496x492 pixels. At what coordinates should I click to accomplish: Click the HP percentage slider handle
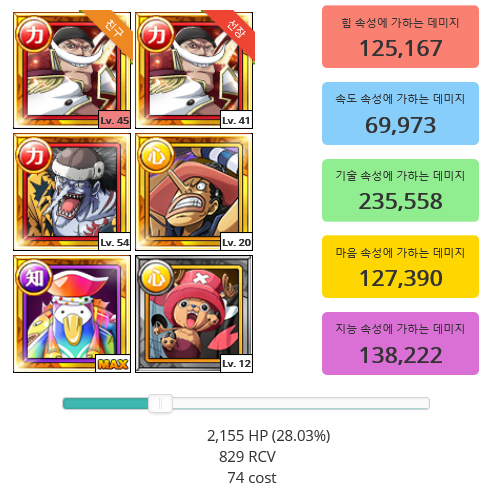tap(160, 403)
